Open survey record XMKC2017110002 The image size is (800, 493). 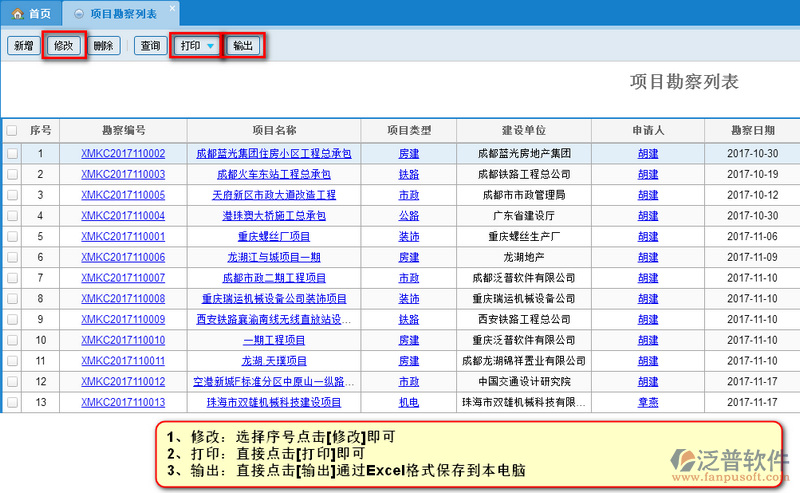123,154
